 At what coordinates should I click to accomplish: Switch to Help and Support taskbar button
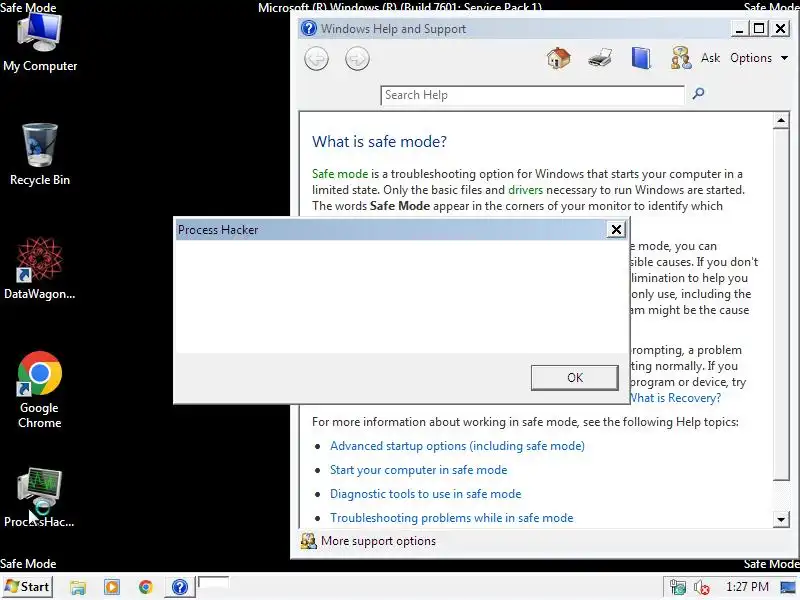pos(179,587)
